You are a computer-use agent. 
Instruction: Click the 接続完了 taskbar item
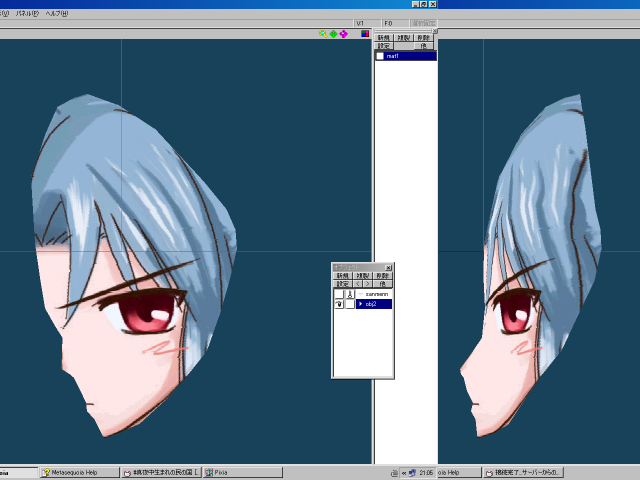click(x=523, y=473)
